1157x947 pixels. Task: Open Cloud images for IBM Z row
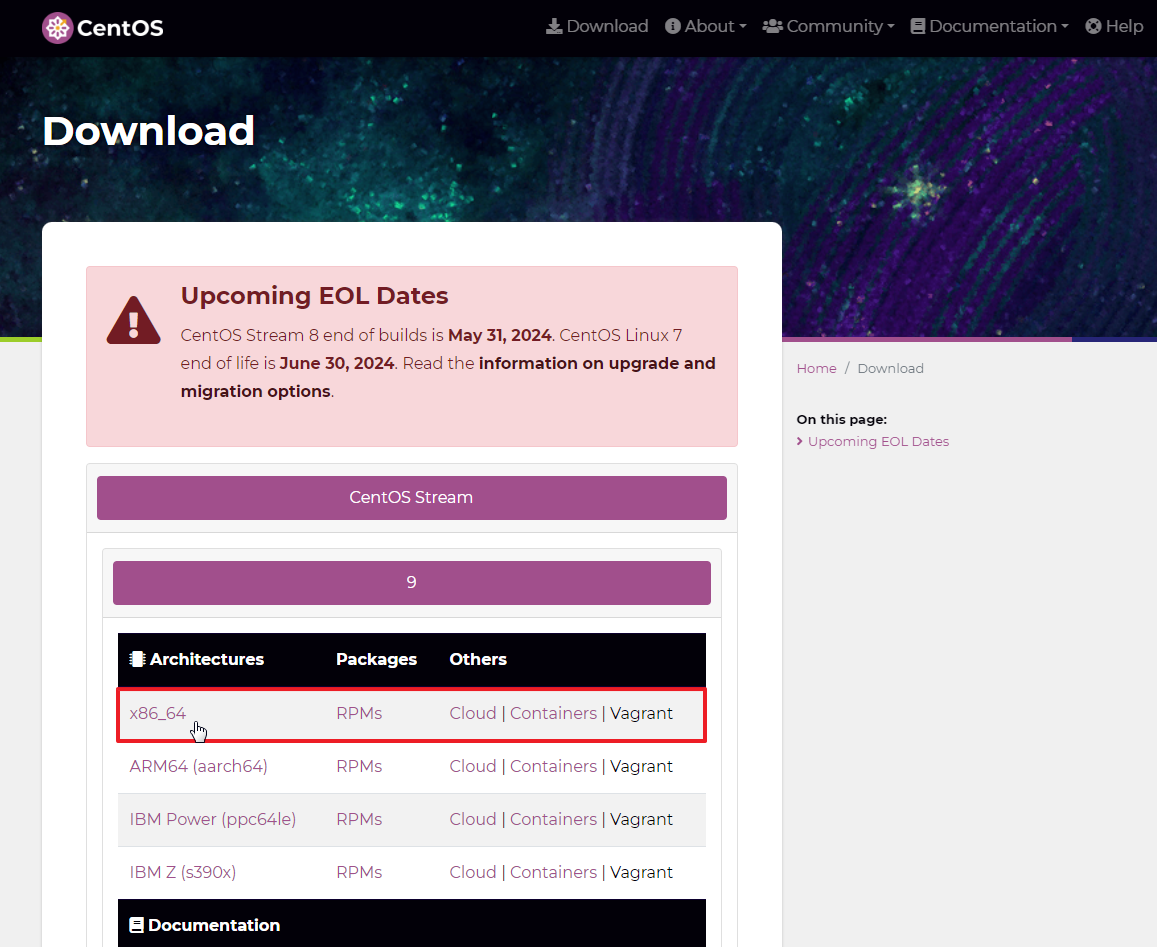473,872
